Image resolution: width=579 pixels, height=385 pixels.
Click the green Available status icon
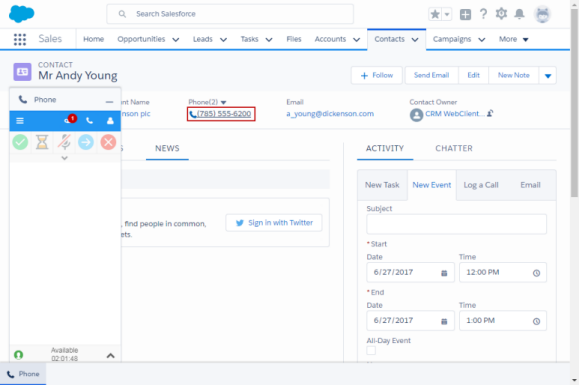pos(18,355)
